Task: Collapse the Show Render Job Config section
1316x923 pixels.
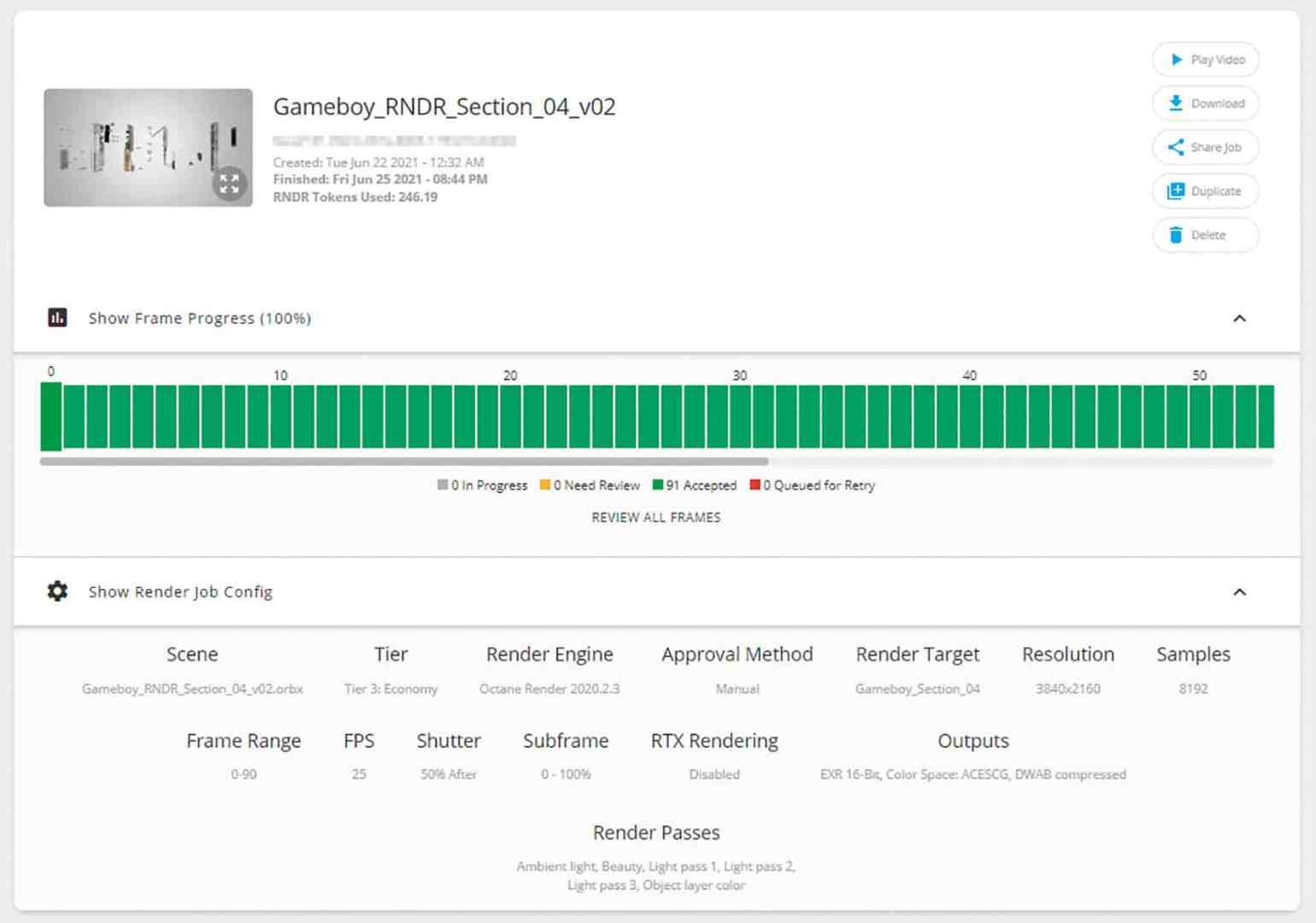Action: pos(1240,591)
